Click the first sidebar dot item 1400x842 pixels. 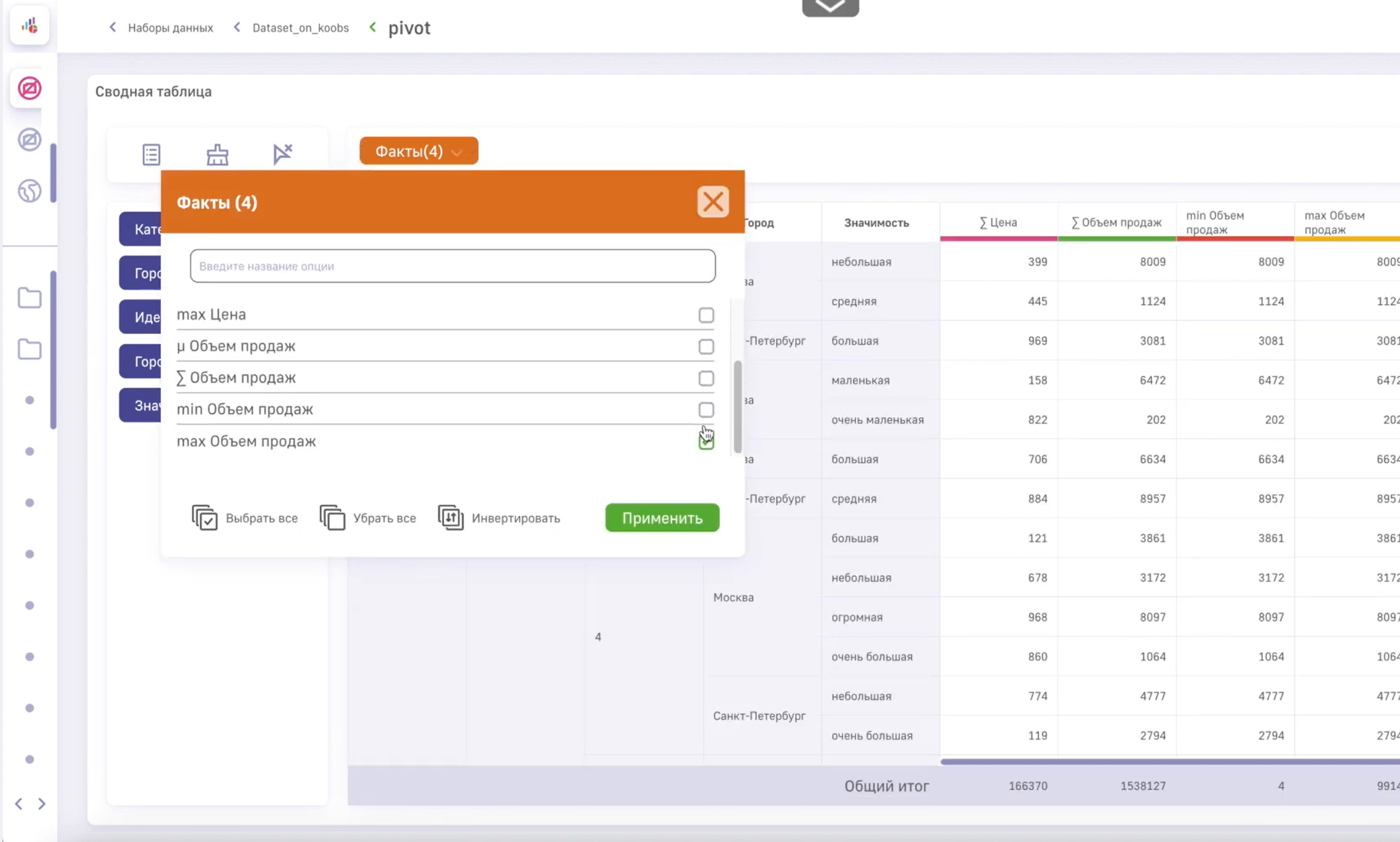coord(29,400)
